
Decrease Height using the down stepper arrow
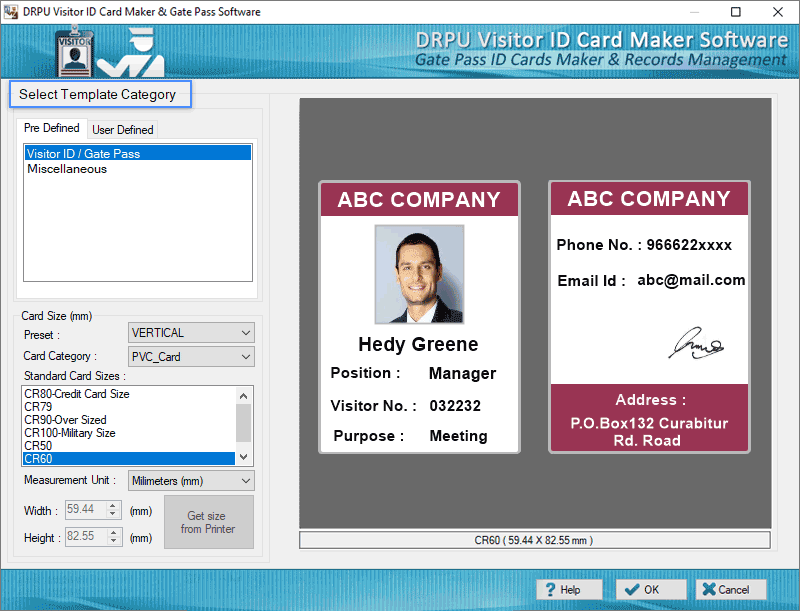click(113, 541)
